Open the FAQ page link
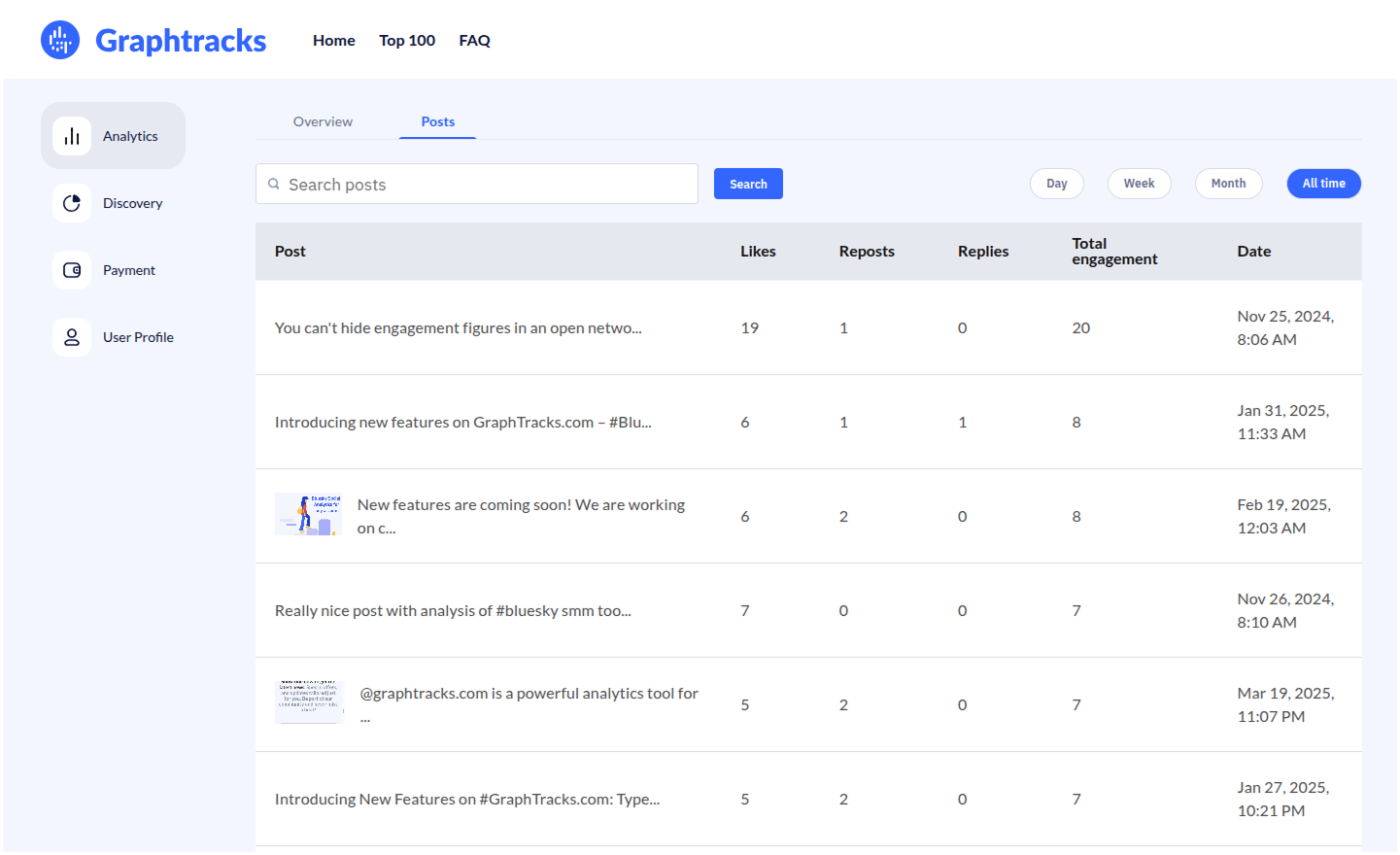This screenshot has height=855, width=1400. coord(474,40)
